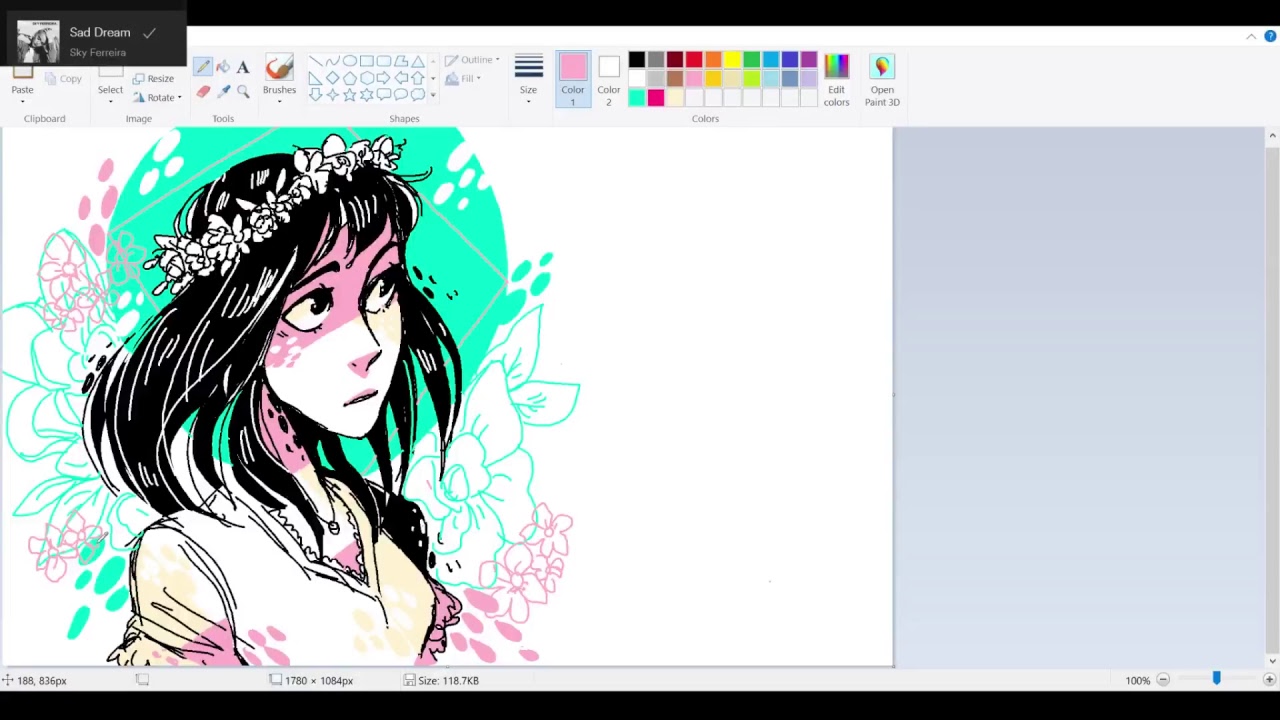Image resolution: width=1280 pixels, height=720 pixels.
Task: Click the vertical scrollbar up arrow
Action: pos(1272,135)
